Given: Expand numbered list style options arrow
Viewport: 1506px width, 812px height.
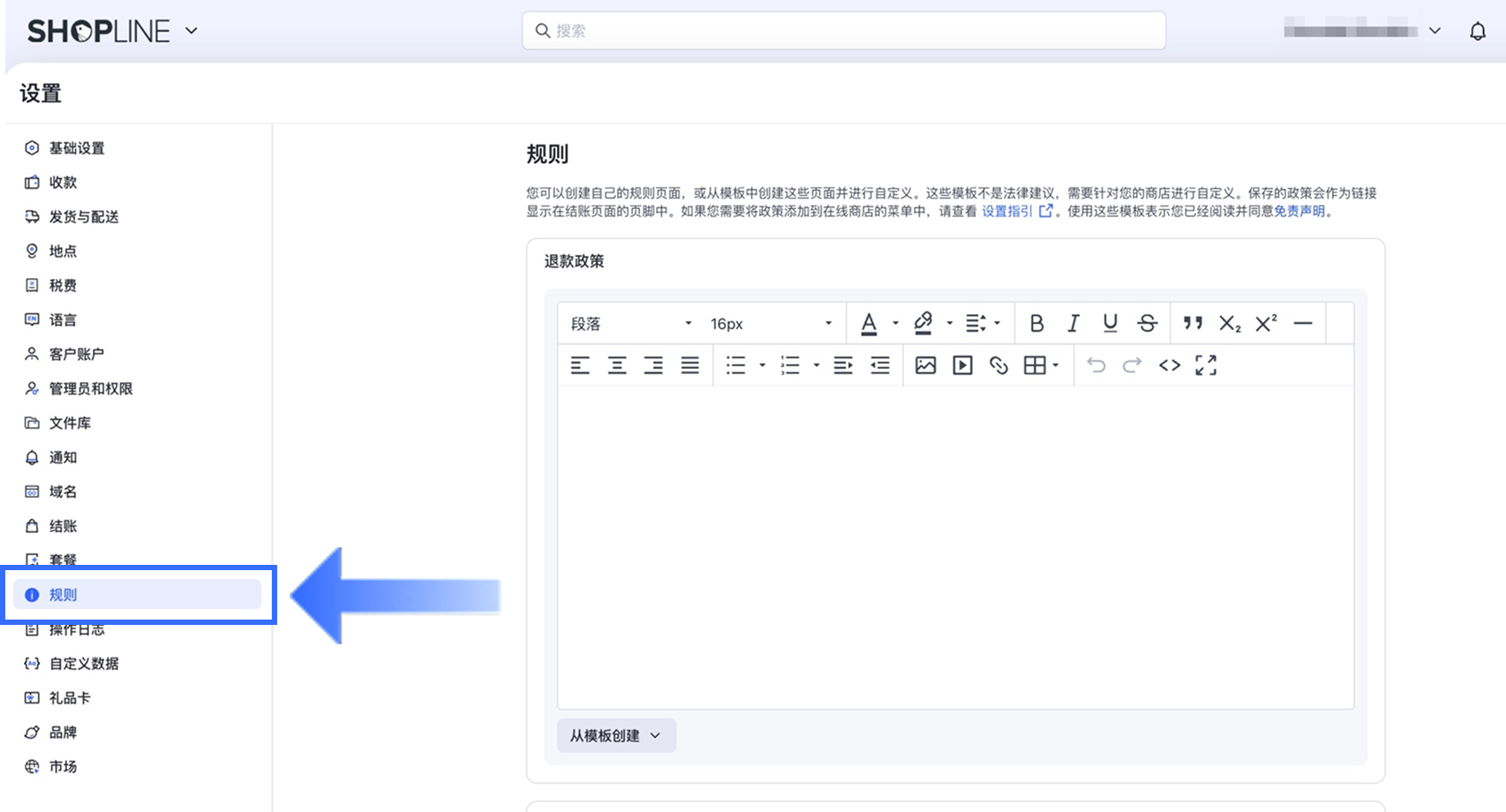Looking at the screenshot, I should [817, 365].
